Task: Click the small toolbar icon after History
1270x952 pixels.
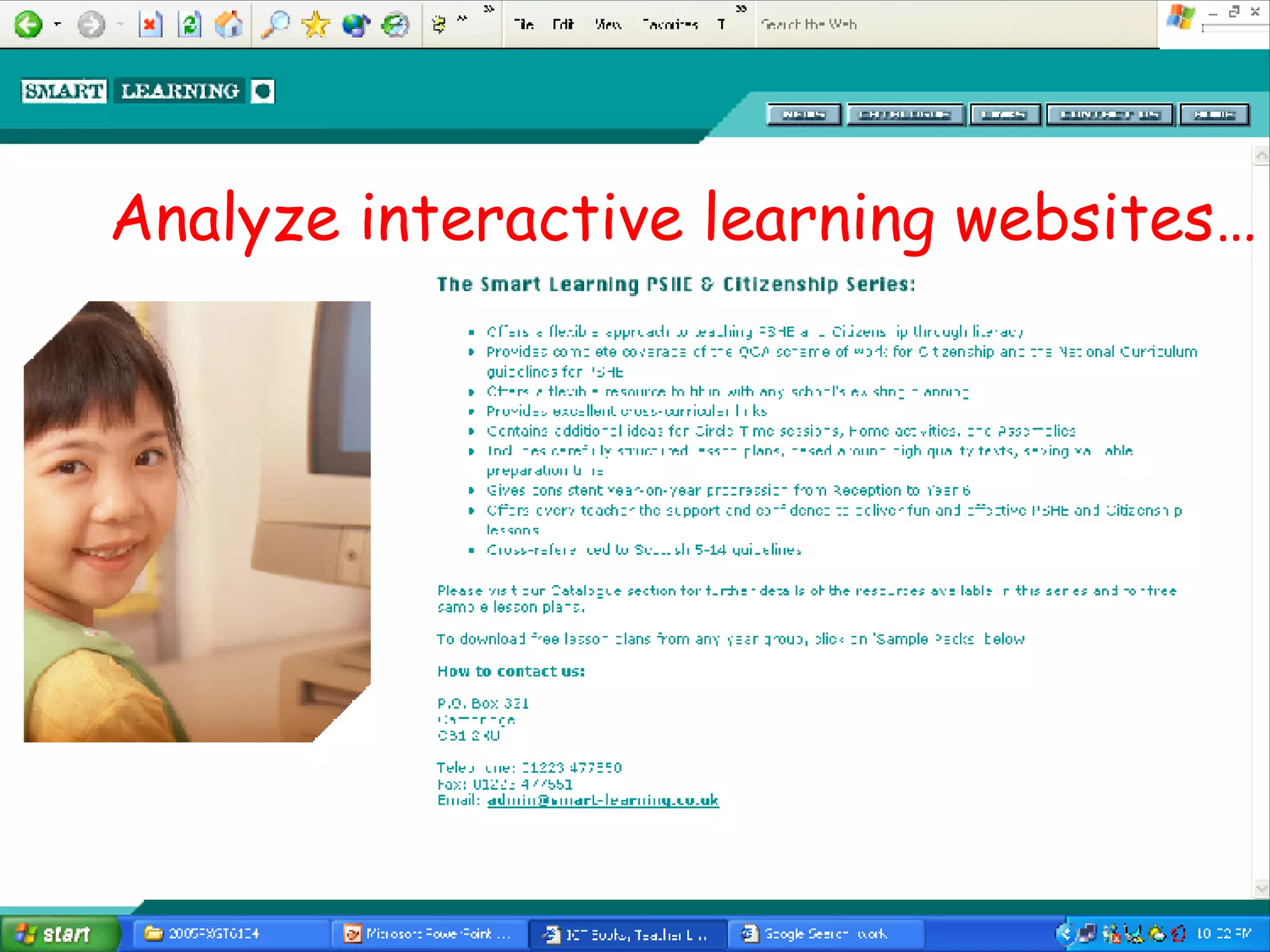Action: point(439,25)
